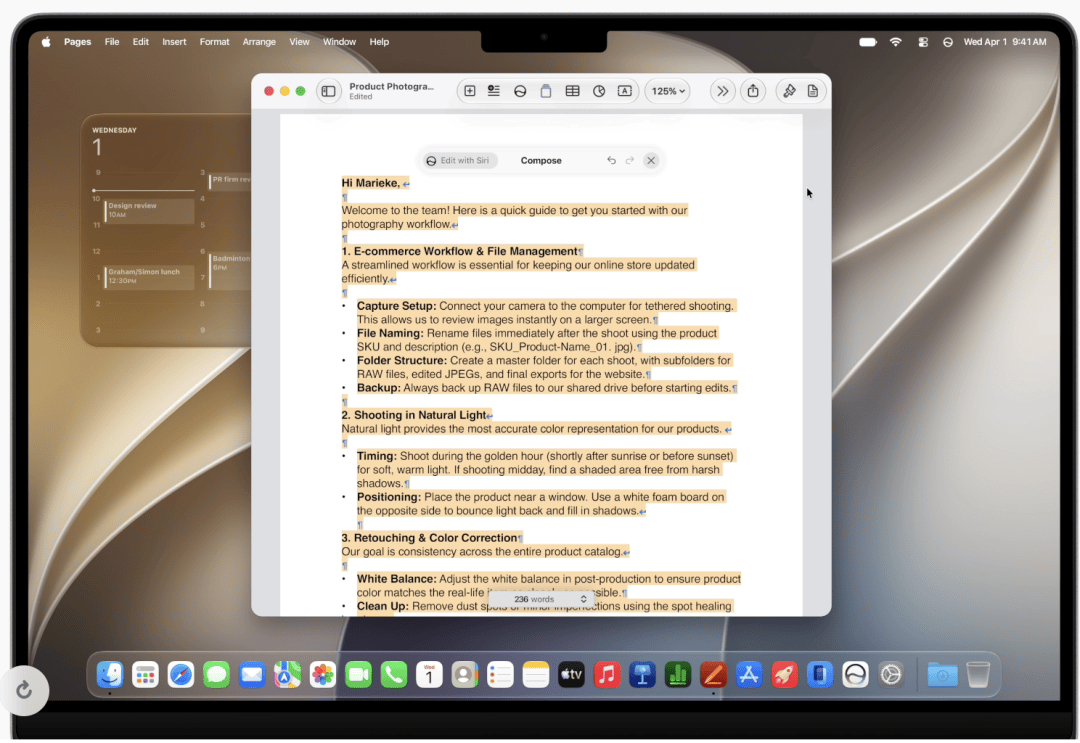Show more toolbar items via double chevron

coord(723,91)
